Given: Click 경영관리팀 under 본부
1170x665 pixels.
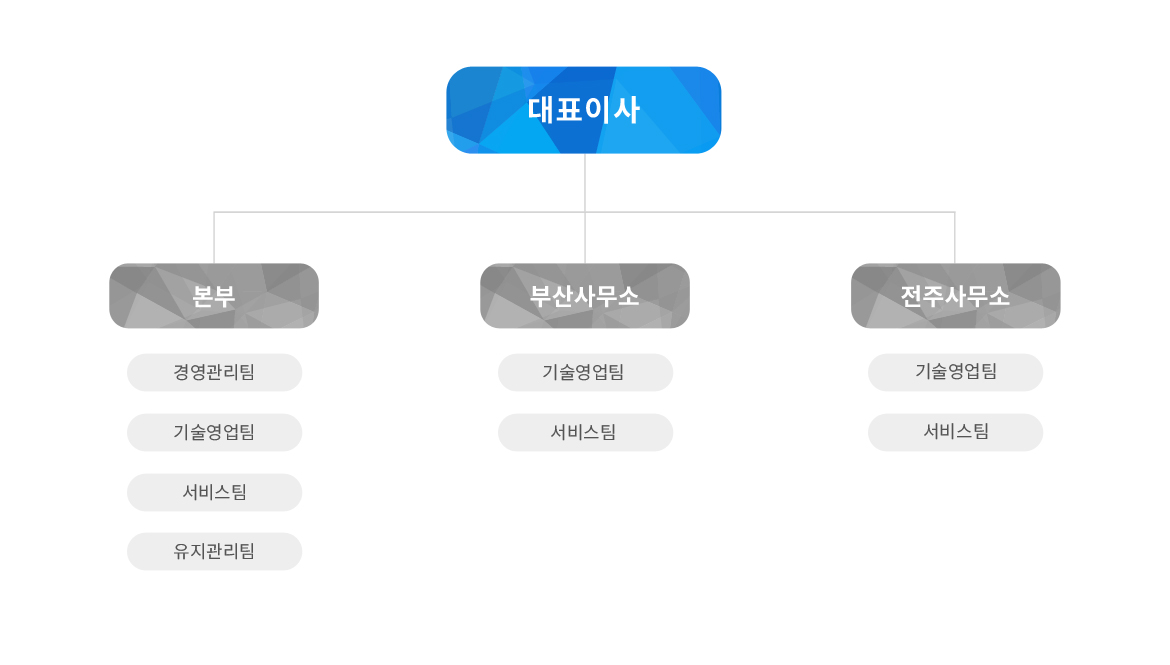Looking at the screenshot, I should point(214,372).
